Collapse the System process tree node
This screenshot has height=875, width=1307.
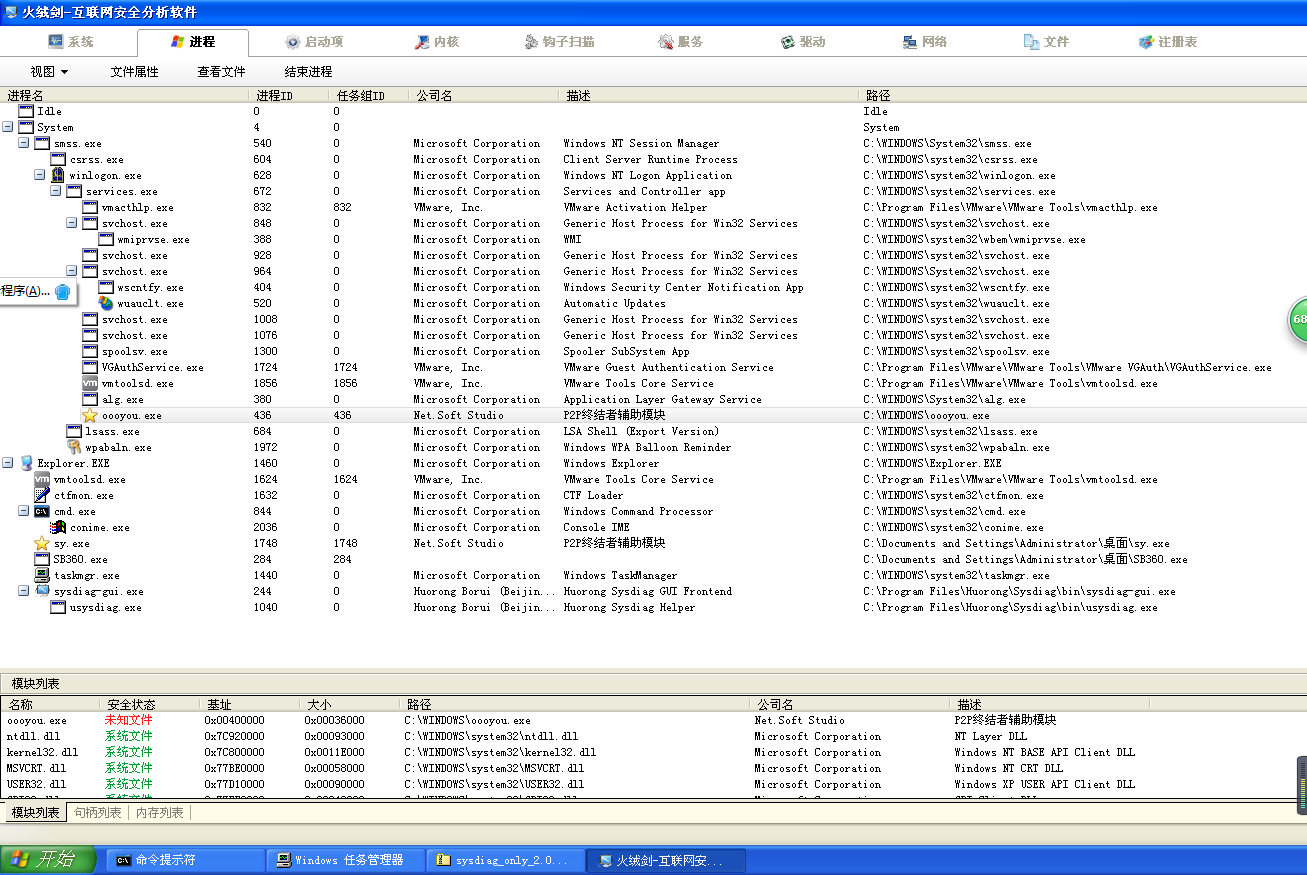point(8,127)
